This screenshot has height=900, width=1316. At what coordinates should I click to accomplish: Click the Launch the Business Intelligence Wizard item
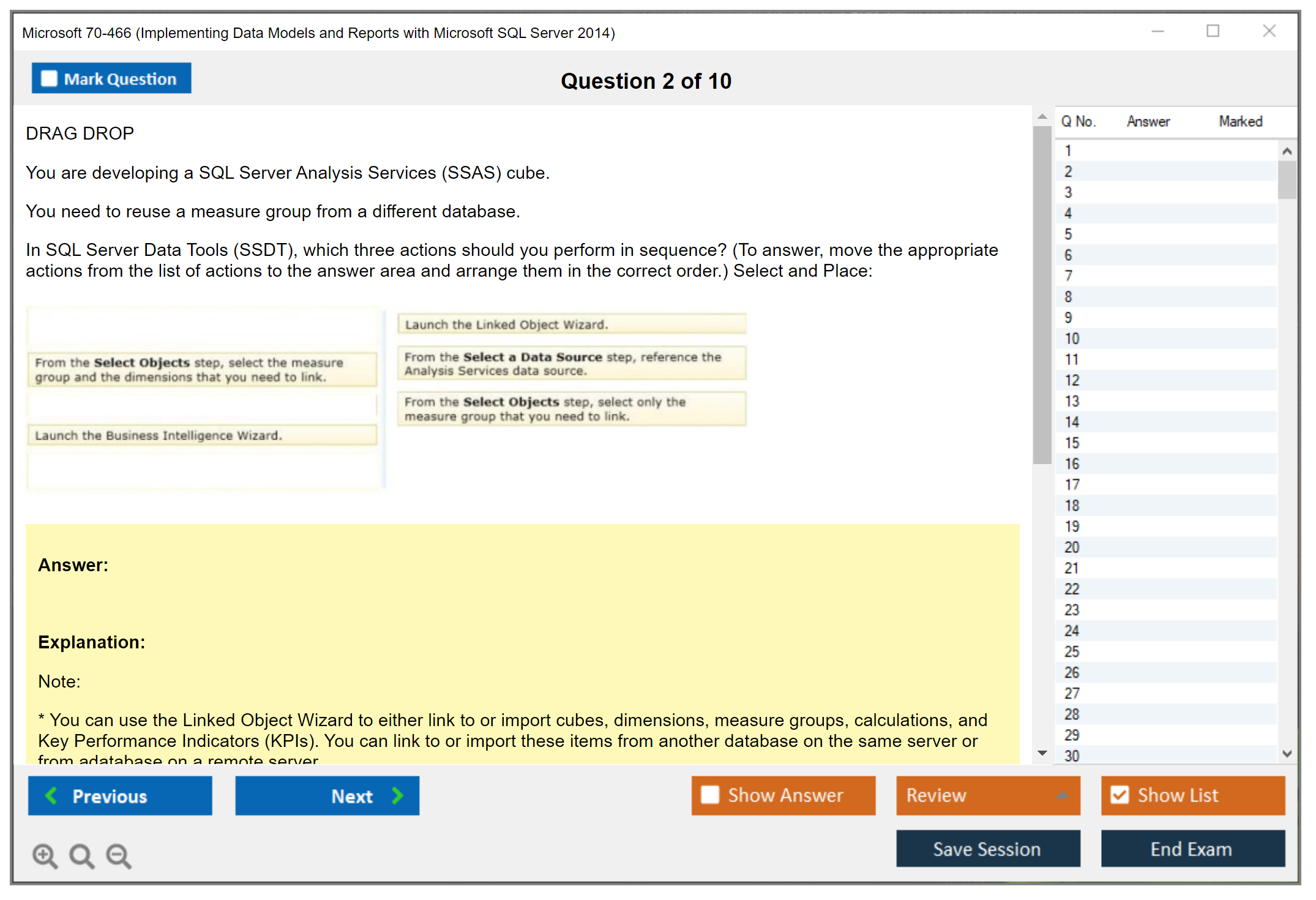(202, 435)
